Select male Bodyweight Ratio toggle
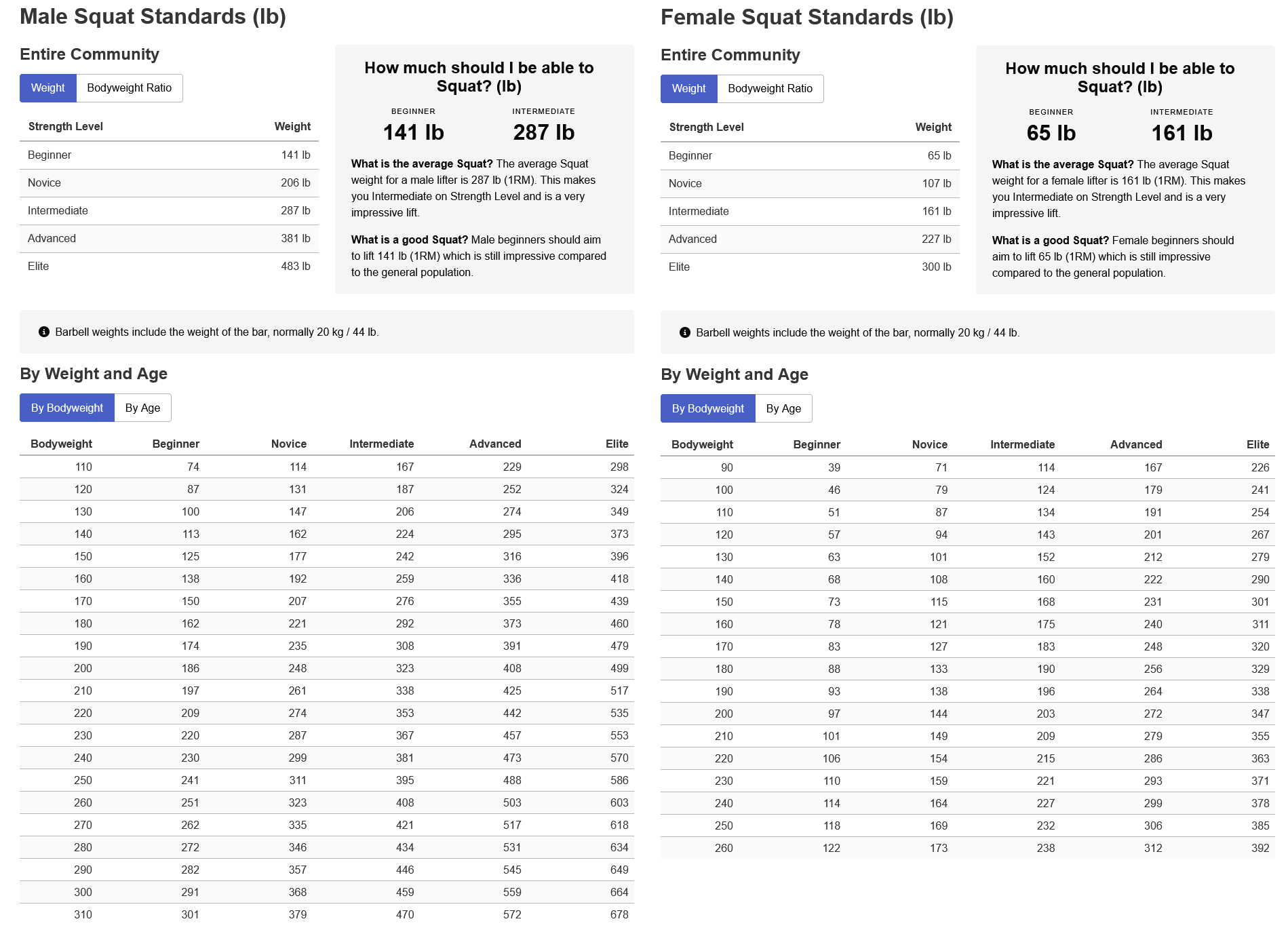This screenshot has height=932, width=1288. pyautogui.click(x=130, y=88)
